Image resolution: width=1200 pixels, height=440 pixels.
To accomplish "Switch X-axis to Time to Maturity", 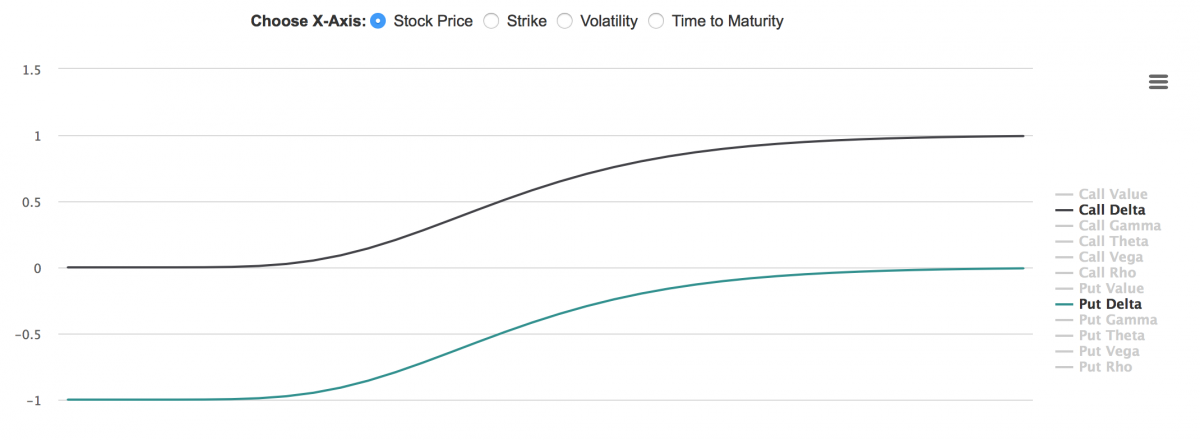I will click(656, 21).
